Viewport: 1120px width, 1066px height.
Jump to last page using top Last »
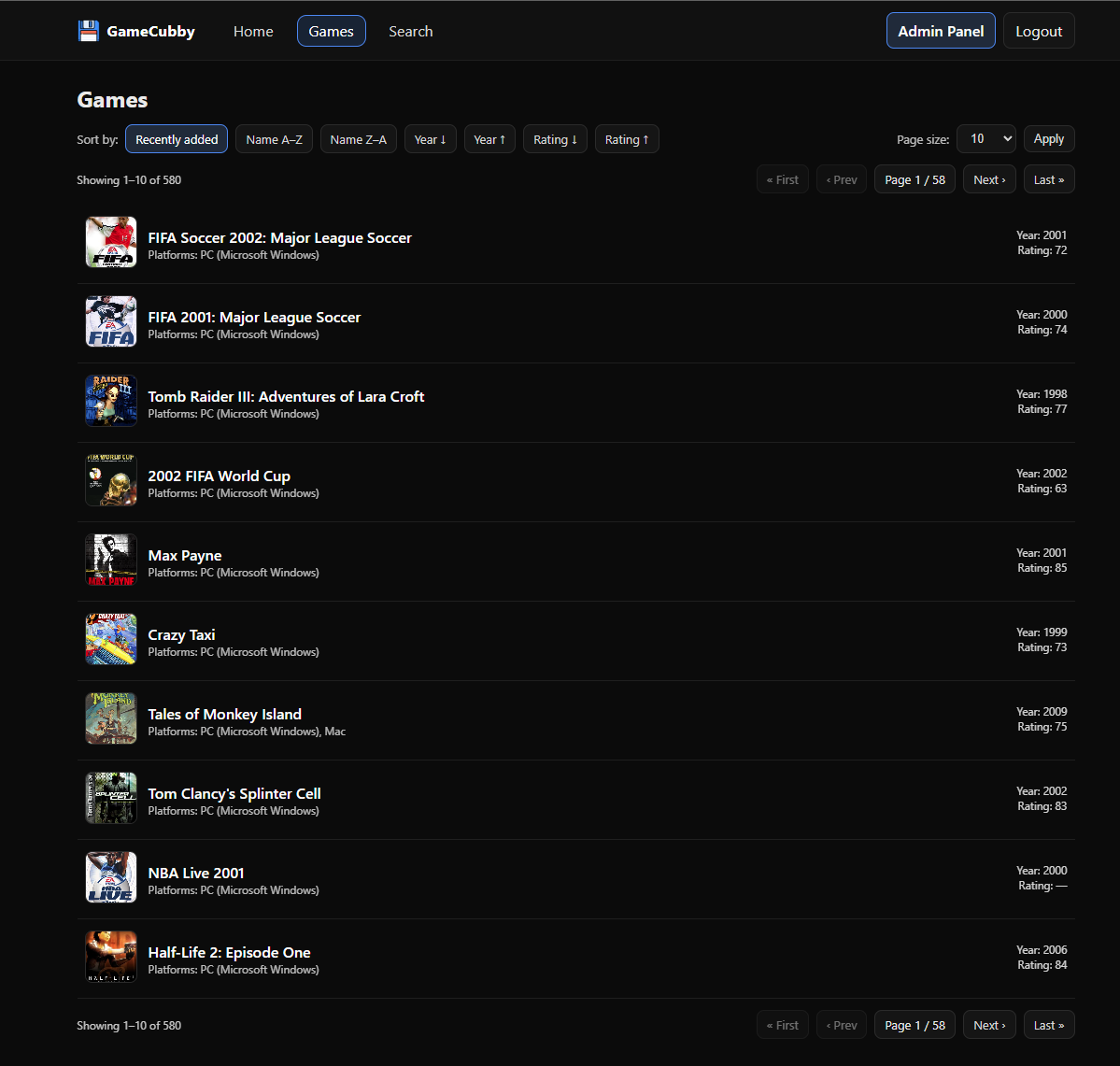click(x=1049, y=179)
